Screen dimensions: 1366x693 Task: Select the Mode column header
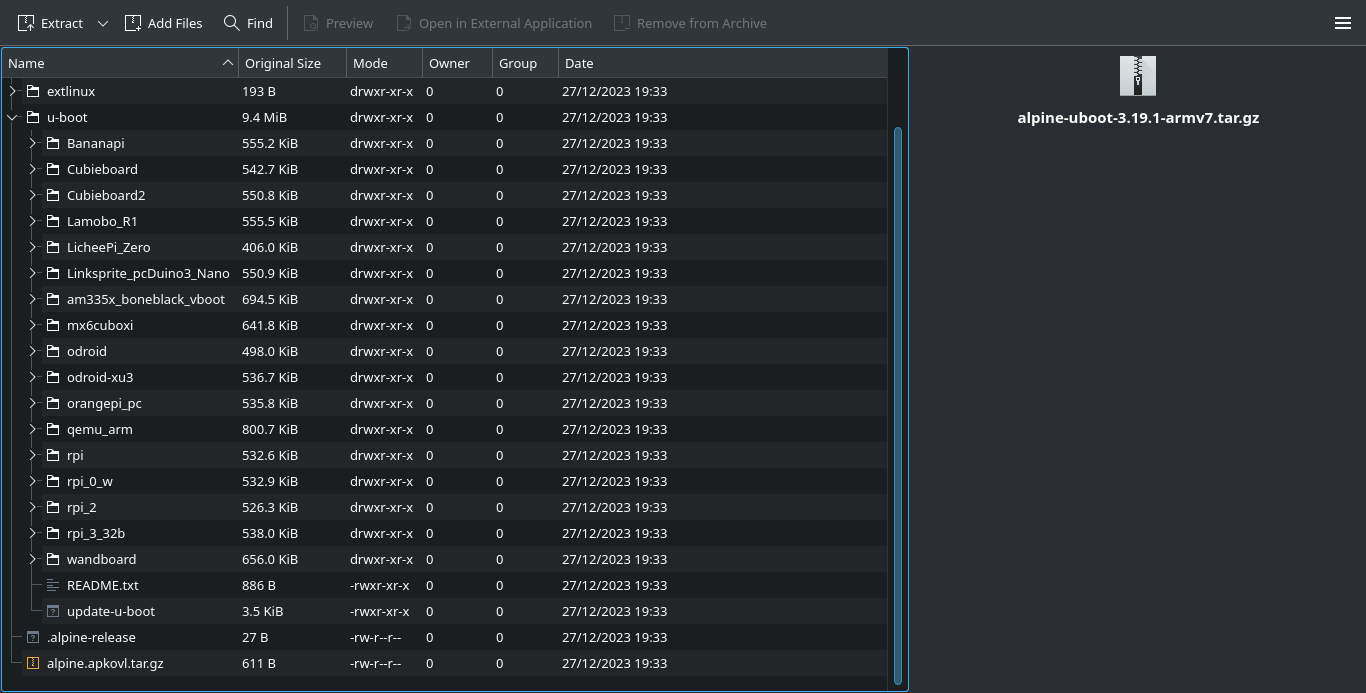(369, 63)
